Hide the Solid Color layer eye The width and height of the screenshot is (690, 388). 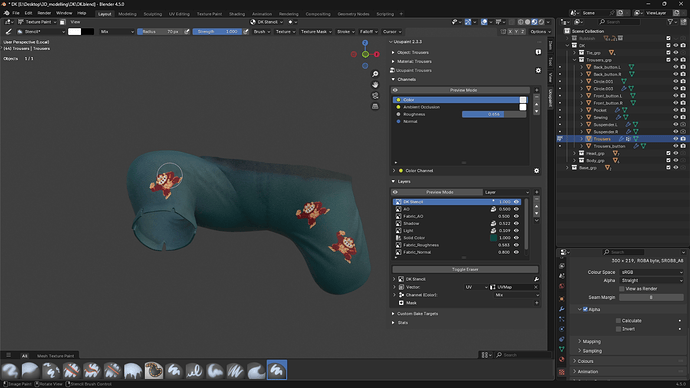(x=516, y=238)
